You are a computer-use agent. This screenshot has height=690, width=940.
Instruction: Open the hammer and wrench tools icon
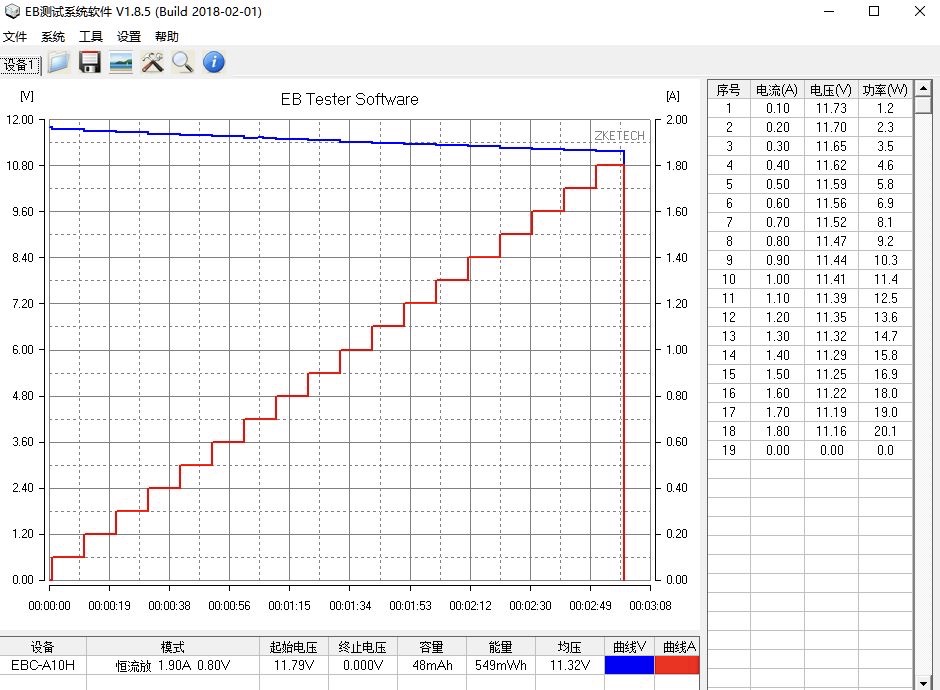(x=152, y=63)
